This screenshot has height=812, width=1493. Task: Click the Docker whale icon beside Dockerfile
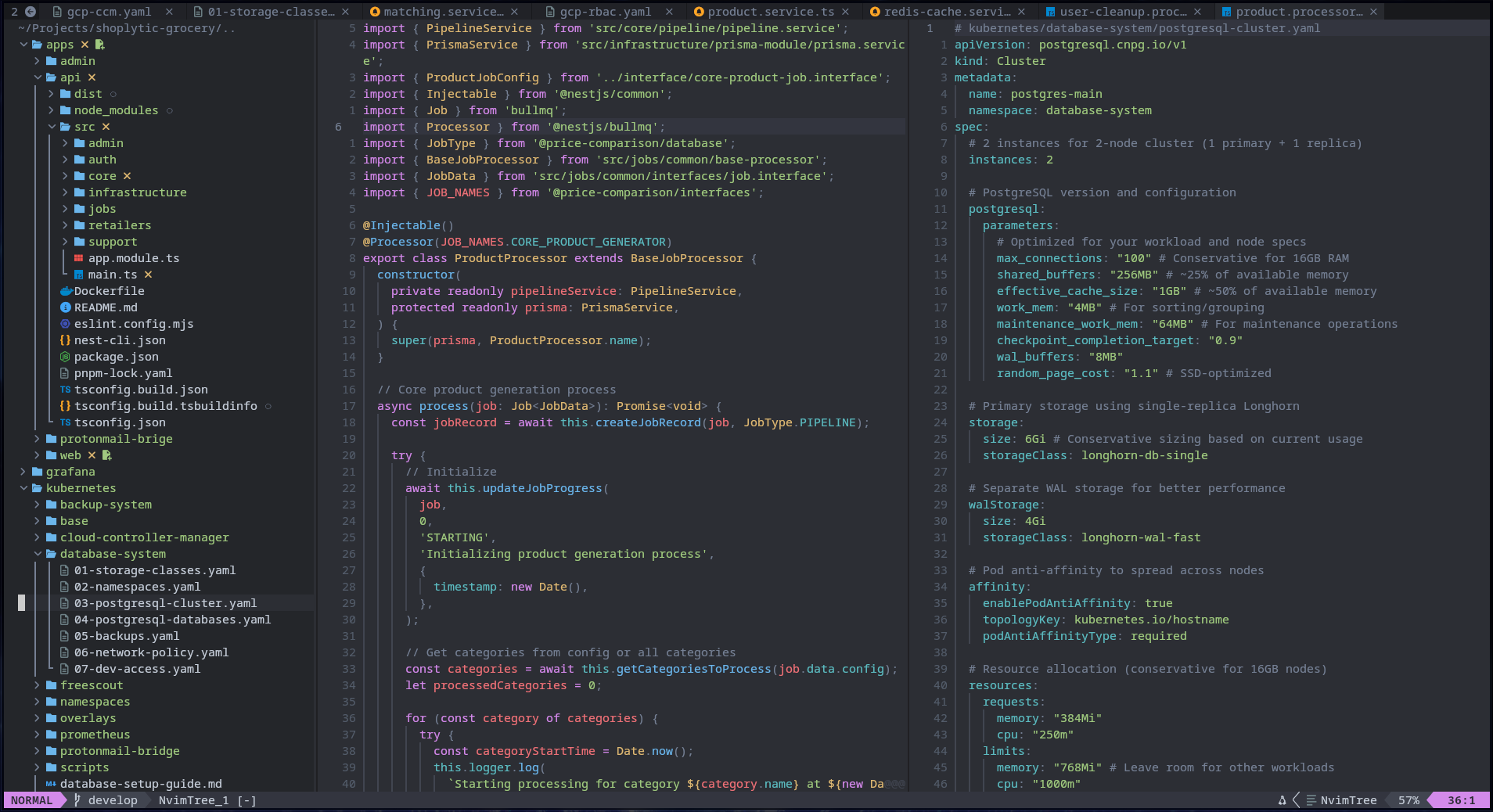pyautogui.click(x=66, y=291)
